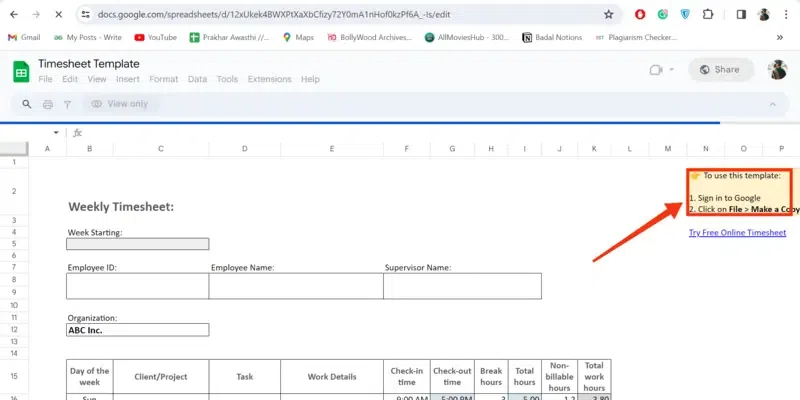Viewport: 800px width, 400px height.
Task: Click the site info icon in address bar
Action: 86,15
